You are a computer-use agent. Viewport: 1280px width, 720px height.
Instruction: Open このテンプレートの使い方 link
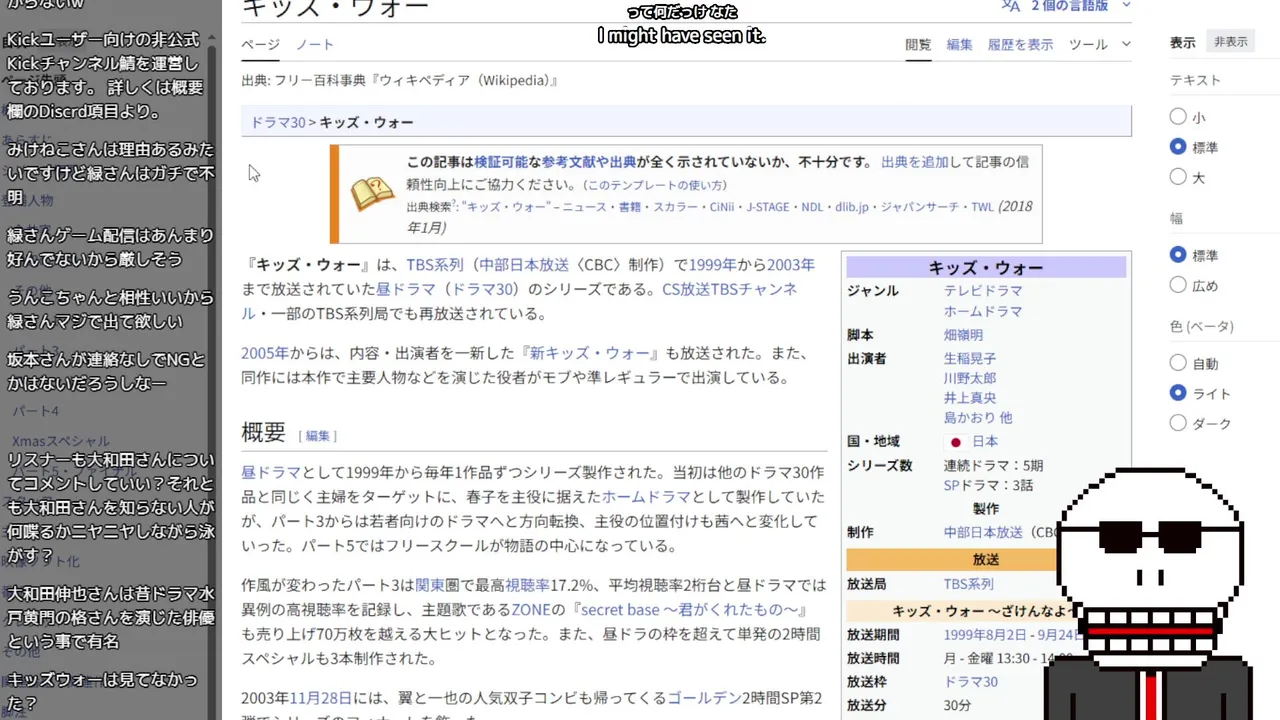pyautogui.click(x=654, y=185)
